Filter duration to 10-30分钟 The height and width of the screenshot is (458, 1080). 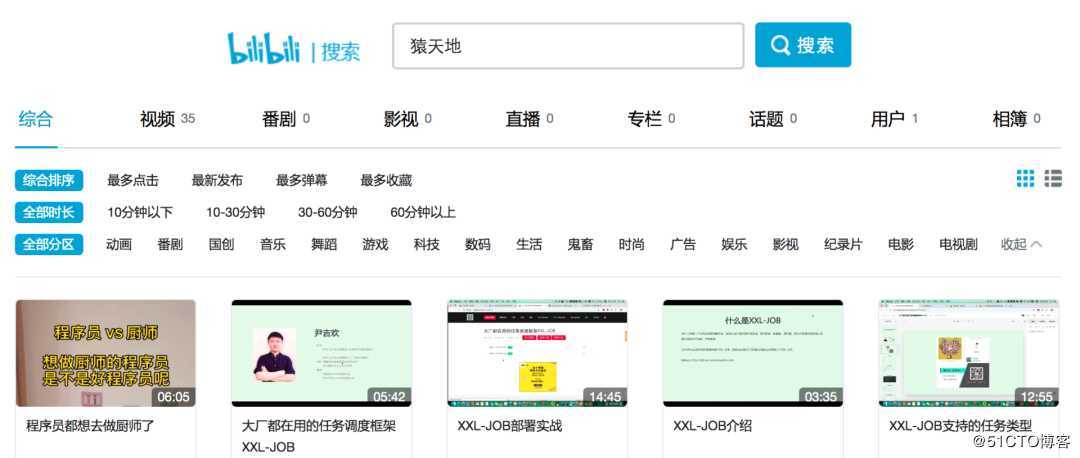tap(236, 212)
